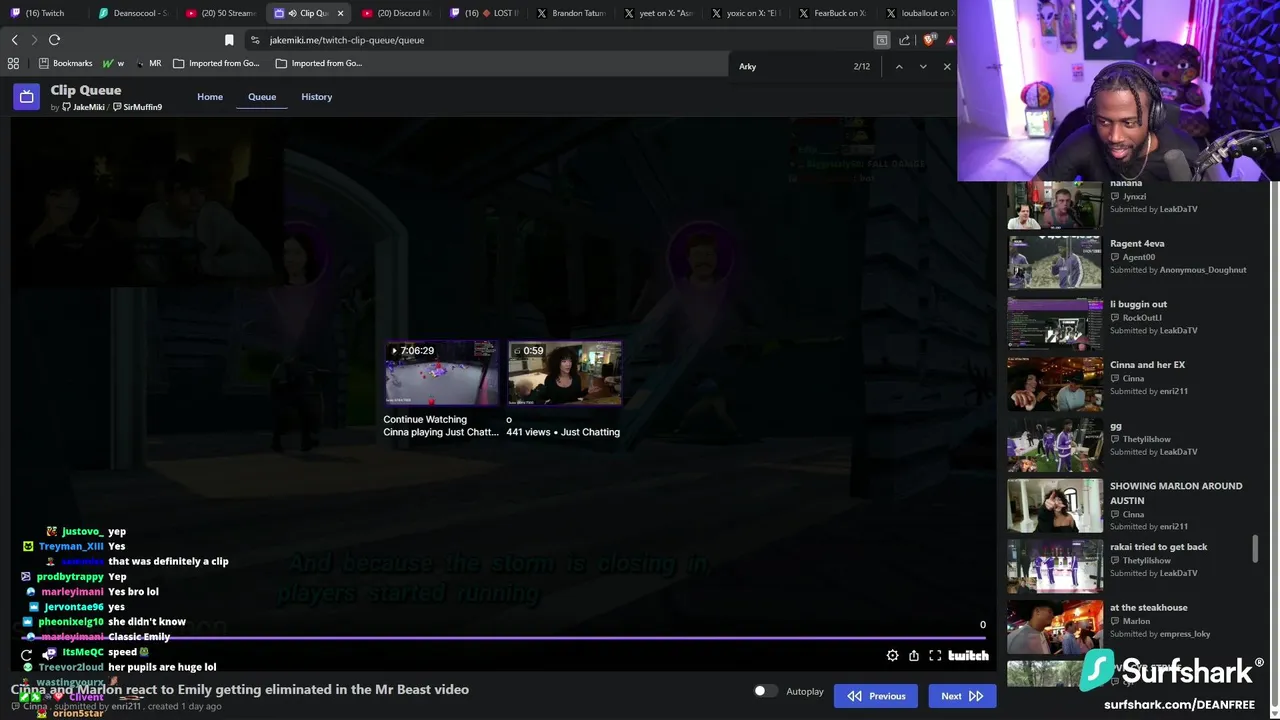Select the Cinna and her EX clip
The width and height of the screenshot is (1280, 720).
tap(1128, 384)
